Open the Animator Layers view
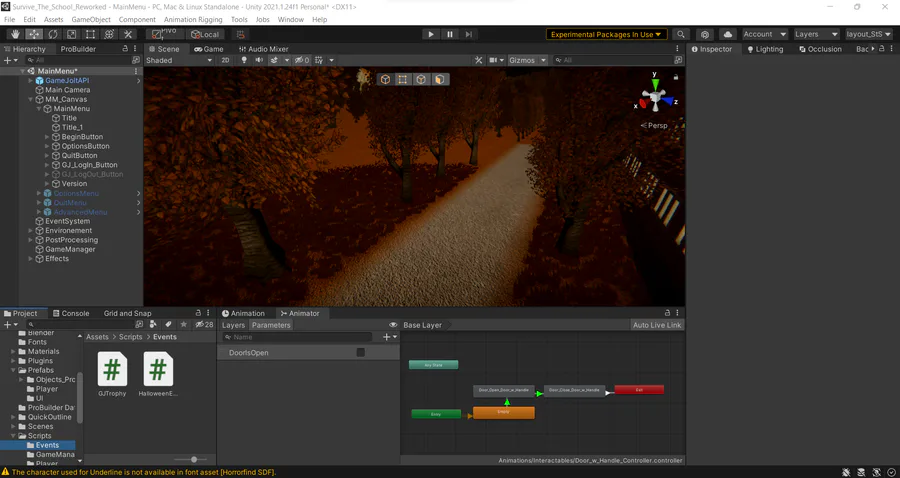The height and width of the screenshot is (478, 900). (233, 325)
